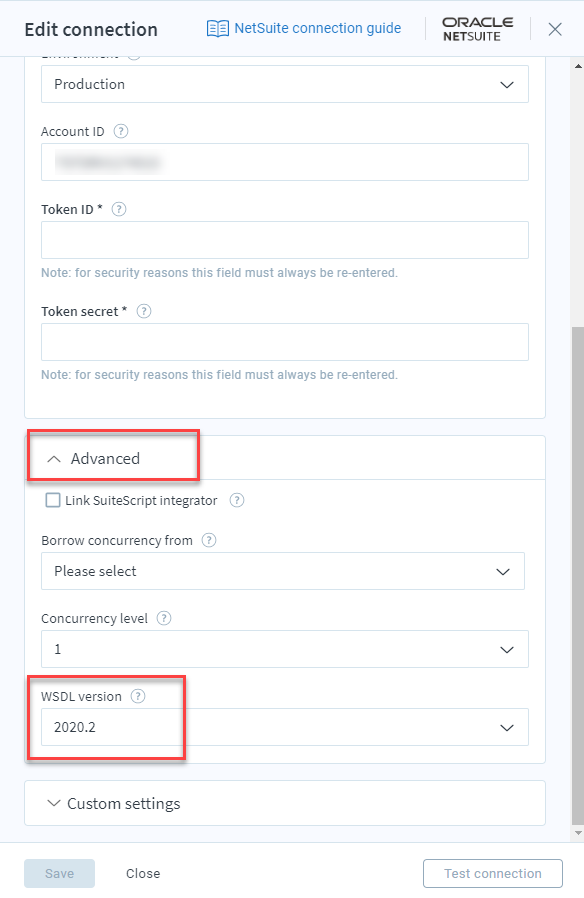
Task: Expand the Custom settings section
Action: [113, 804]
